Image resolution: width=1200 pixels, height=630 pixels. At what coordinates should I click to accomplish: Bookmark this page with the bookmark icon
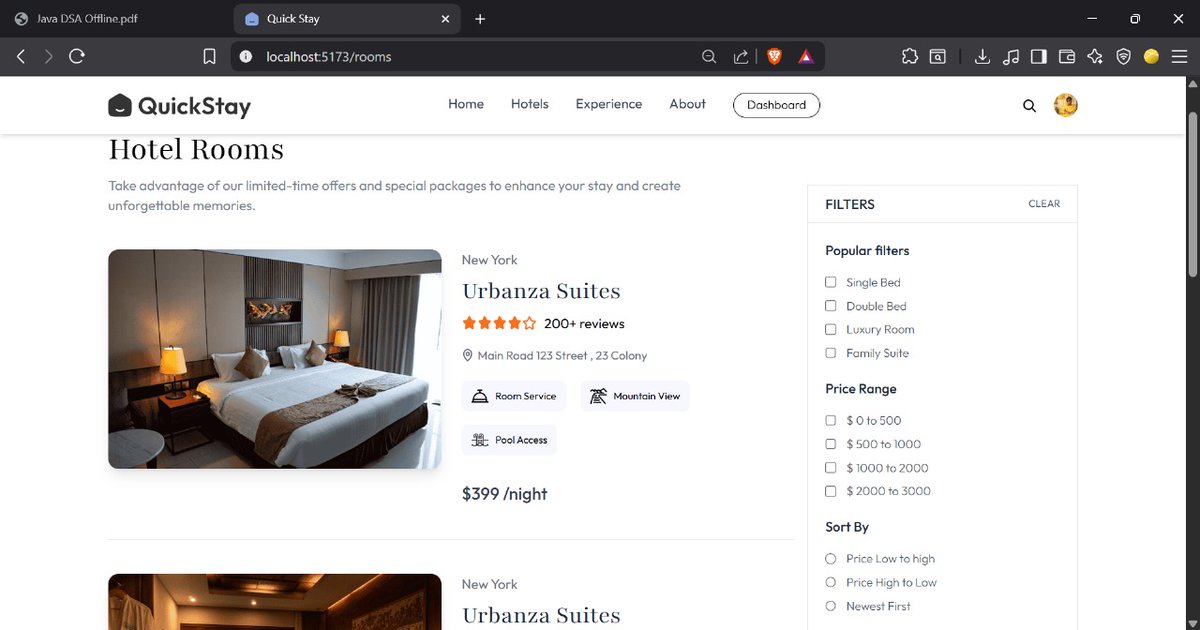[x=209, y=57]
